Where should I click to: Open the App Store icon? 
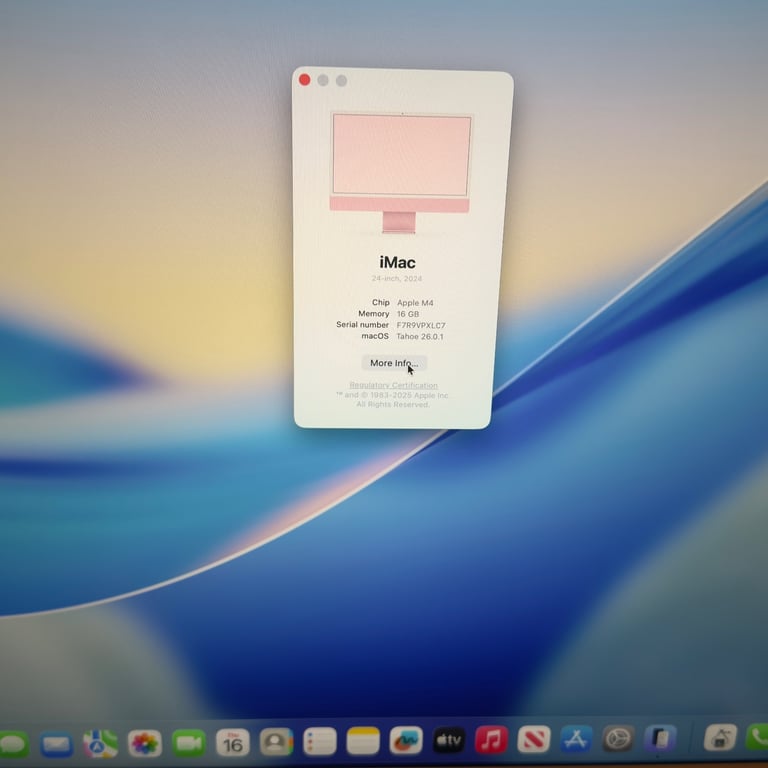pyautogui.click(x=576, y=739)
